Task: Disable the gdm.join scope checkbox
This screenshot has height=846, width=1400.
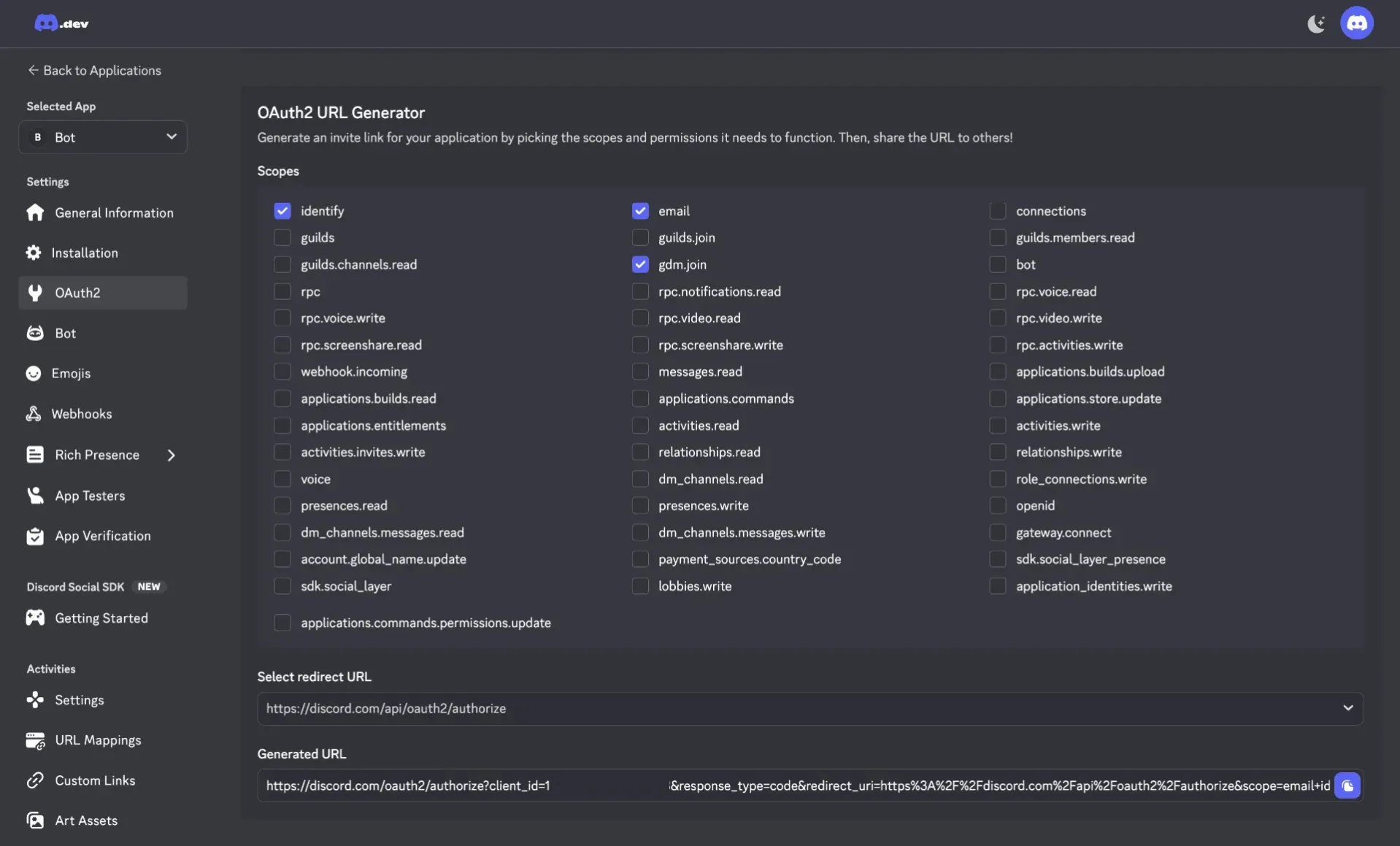Action: coord(640,264)
